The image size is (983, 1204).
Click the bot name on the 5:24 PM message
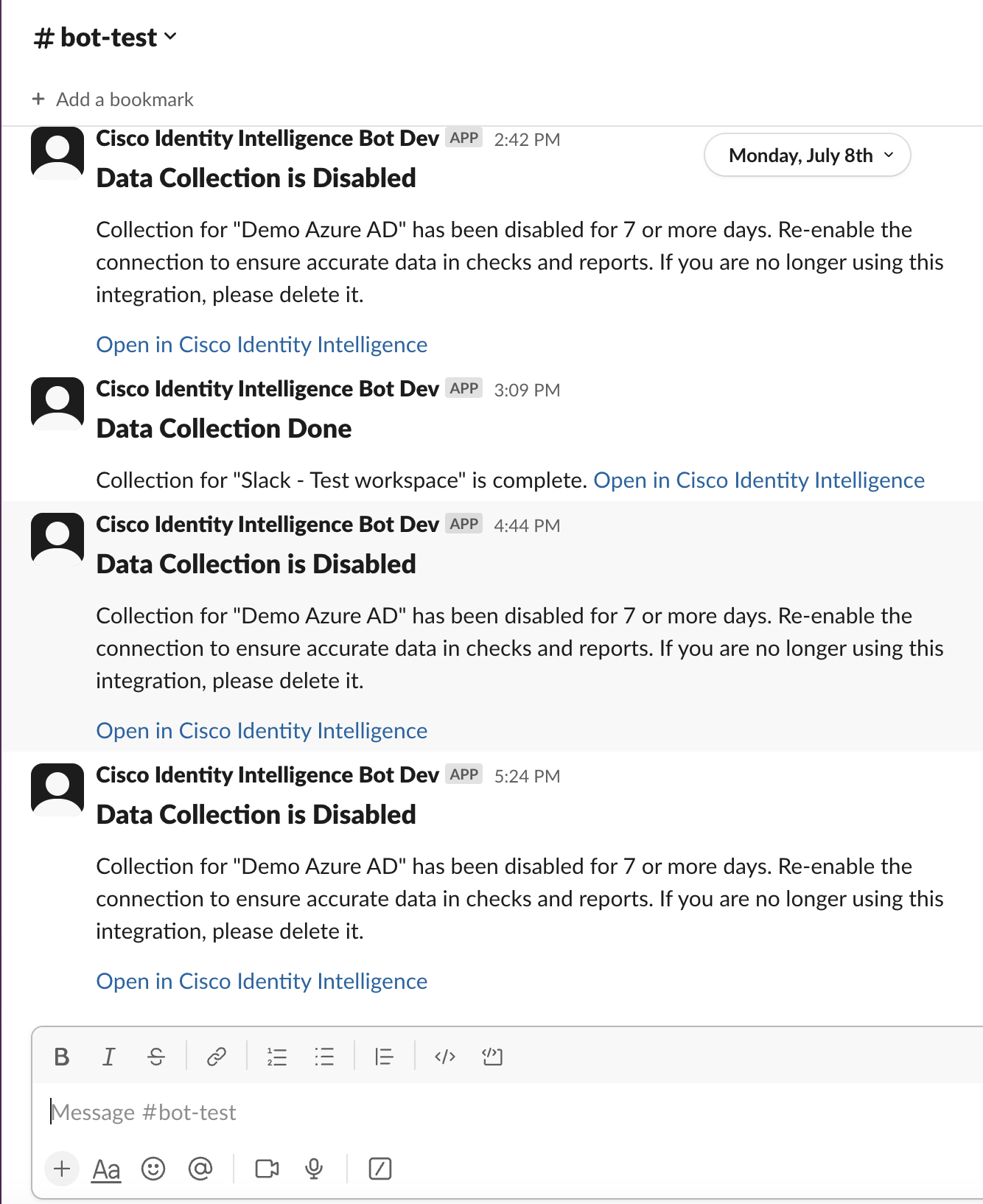(267, 775)
